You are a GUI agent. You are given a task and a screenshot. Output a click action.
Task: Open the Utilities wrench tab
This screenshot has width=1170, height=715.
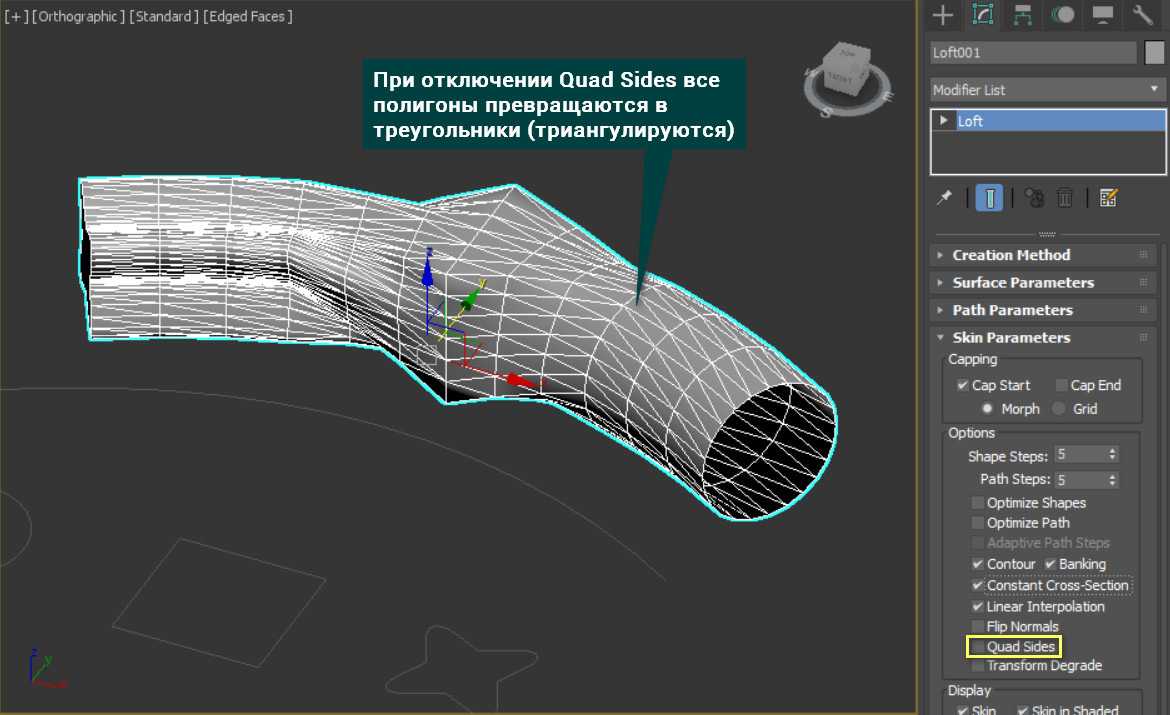[1143, 14]
